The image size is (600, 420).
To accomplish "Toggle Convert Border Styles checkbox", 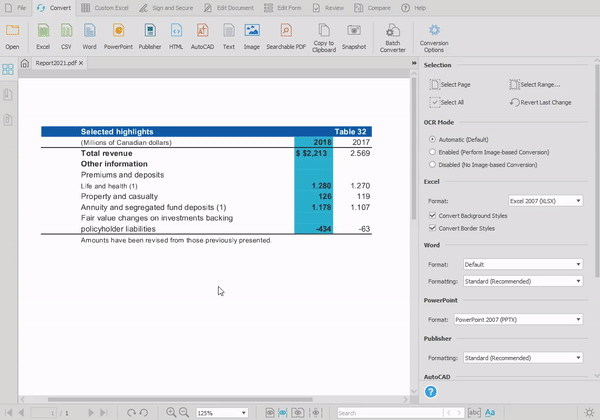I will 432,228.
